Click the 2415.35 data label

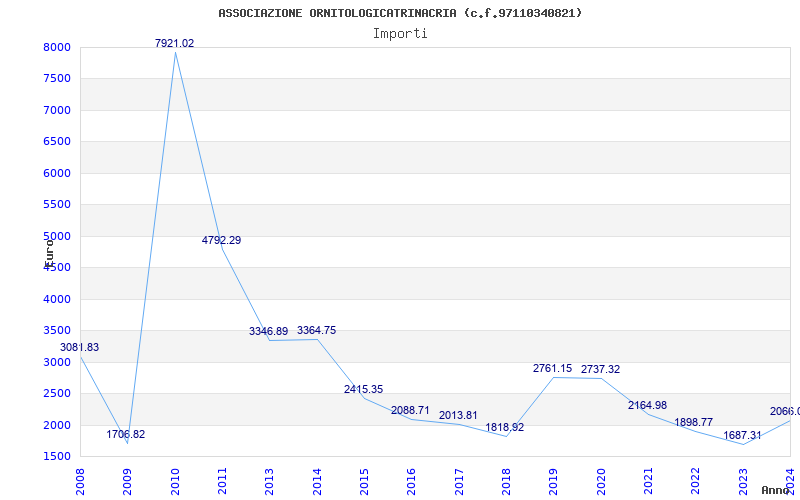click(363, 389)
